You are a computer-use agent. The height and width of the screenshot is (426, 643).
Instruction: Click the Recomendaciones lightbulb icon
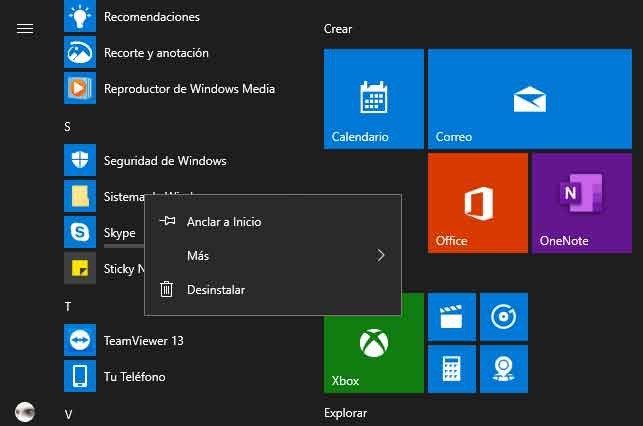click(x=80, y=16)
